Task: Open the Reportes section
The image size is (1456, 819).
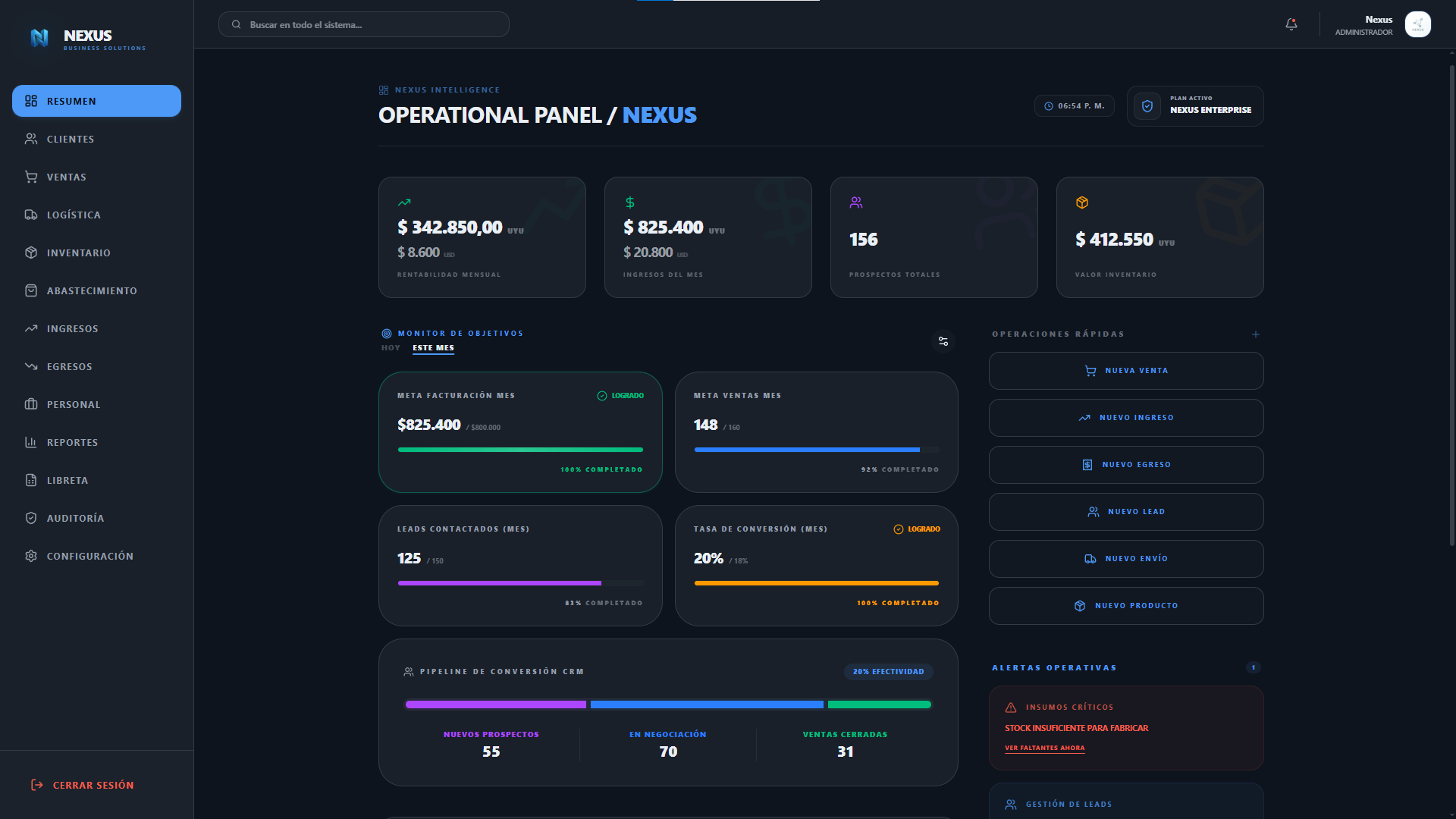Action: tap(96, 442)
